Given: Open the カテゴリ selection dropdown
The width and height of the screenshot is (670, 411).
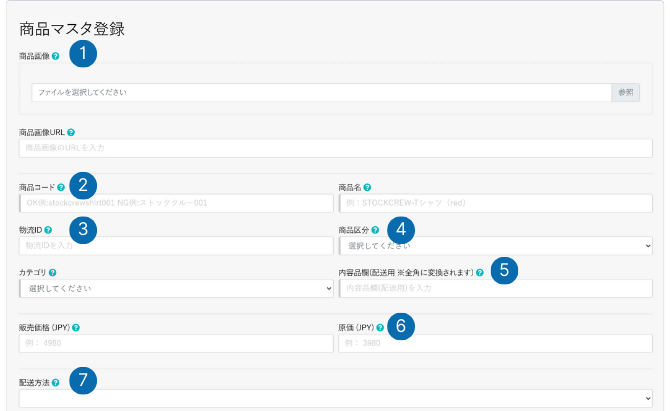Looking at the screenshot, I should coord(176,288).
